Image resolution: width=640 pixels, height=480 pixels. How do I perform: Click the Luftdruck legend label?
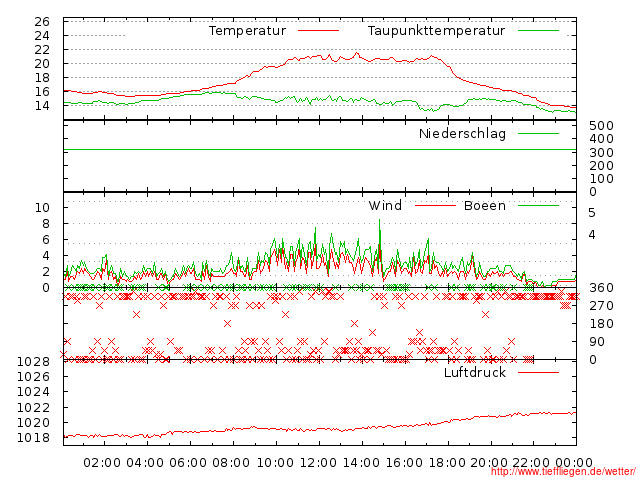tap(475, 372)
